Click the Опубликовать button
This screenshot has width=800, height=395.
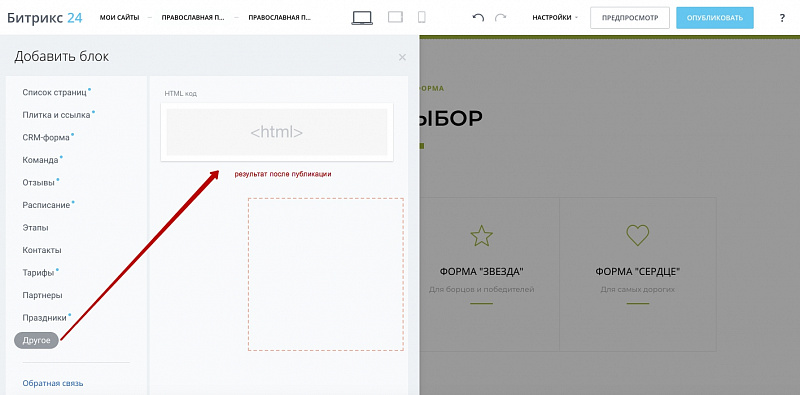point(715,18)
